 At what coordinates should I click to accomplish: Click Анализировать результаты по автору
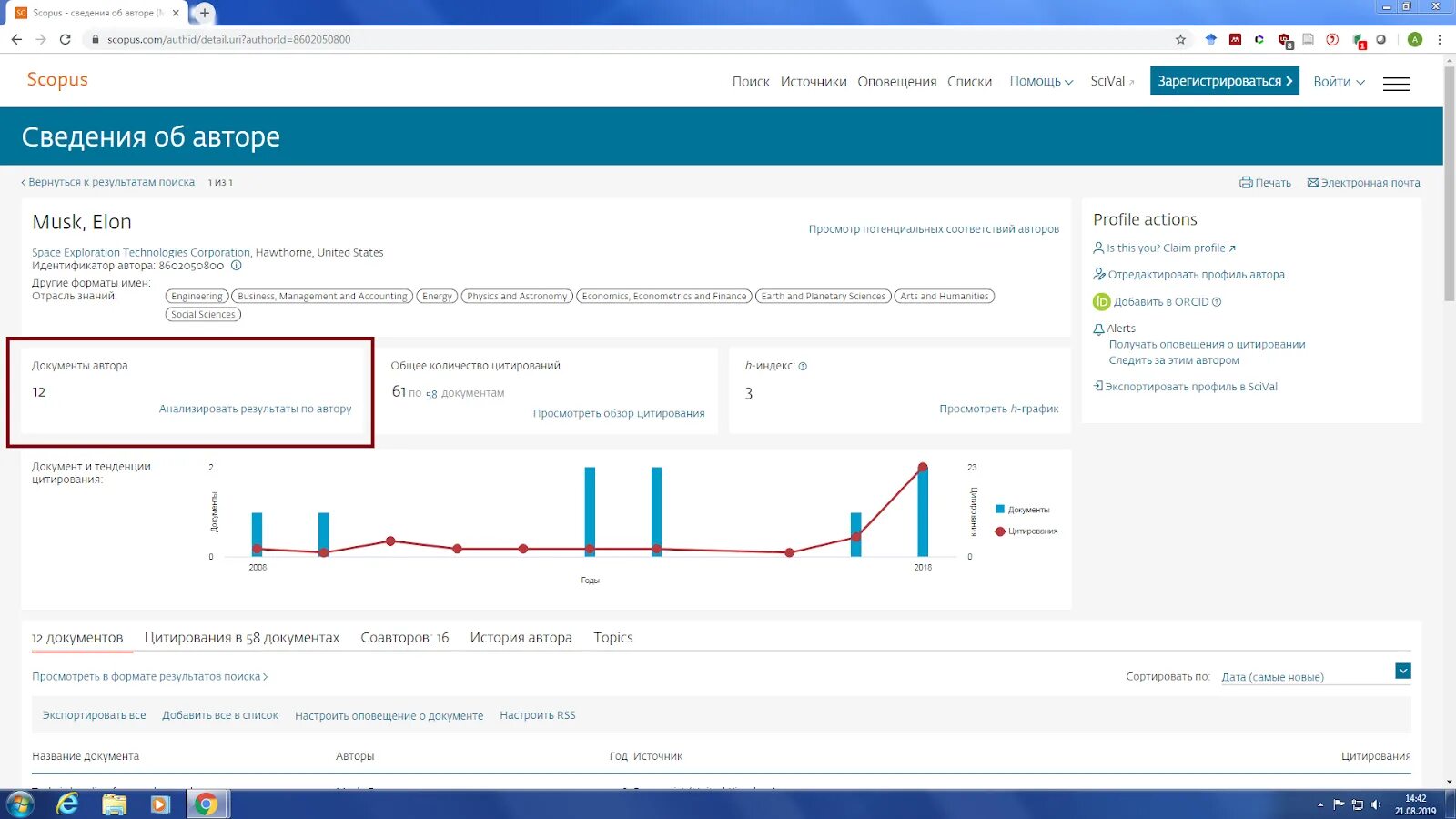(x=256, y=409)
